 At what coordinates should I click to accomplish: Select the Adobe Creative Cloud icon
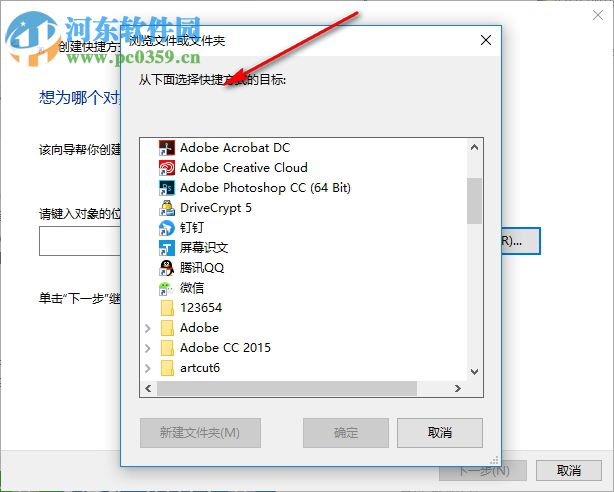tap(167, 168)
